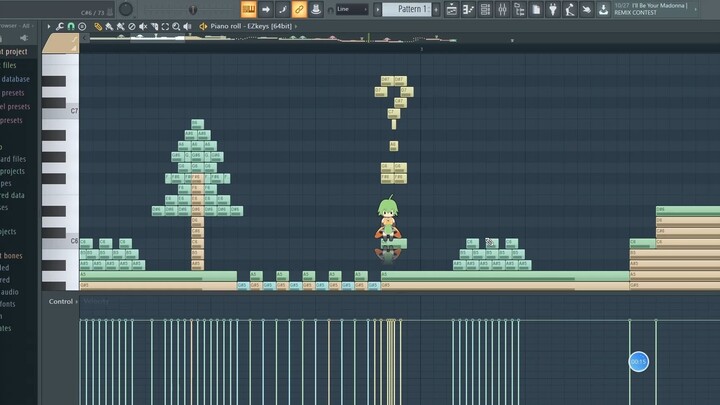Click the C7 piano key
The height and width of the screenshot is (405, 720).
(x=60, y=112)
